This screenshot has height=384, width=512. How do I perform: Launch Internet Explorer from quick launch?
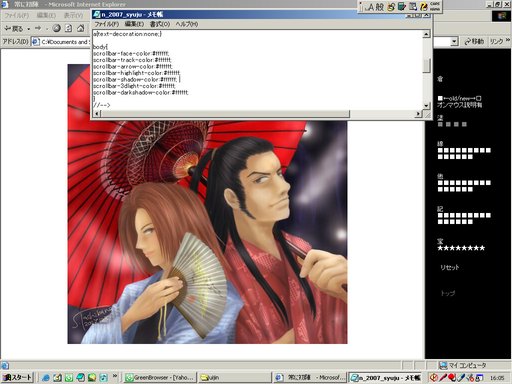coord(46,378)
